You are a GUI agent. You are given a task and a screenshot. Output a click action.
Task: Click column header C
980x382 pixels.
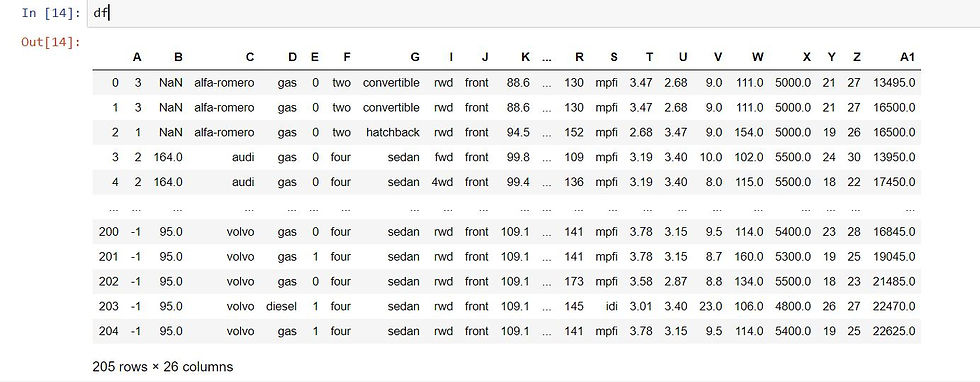[250, 58]
